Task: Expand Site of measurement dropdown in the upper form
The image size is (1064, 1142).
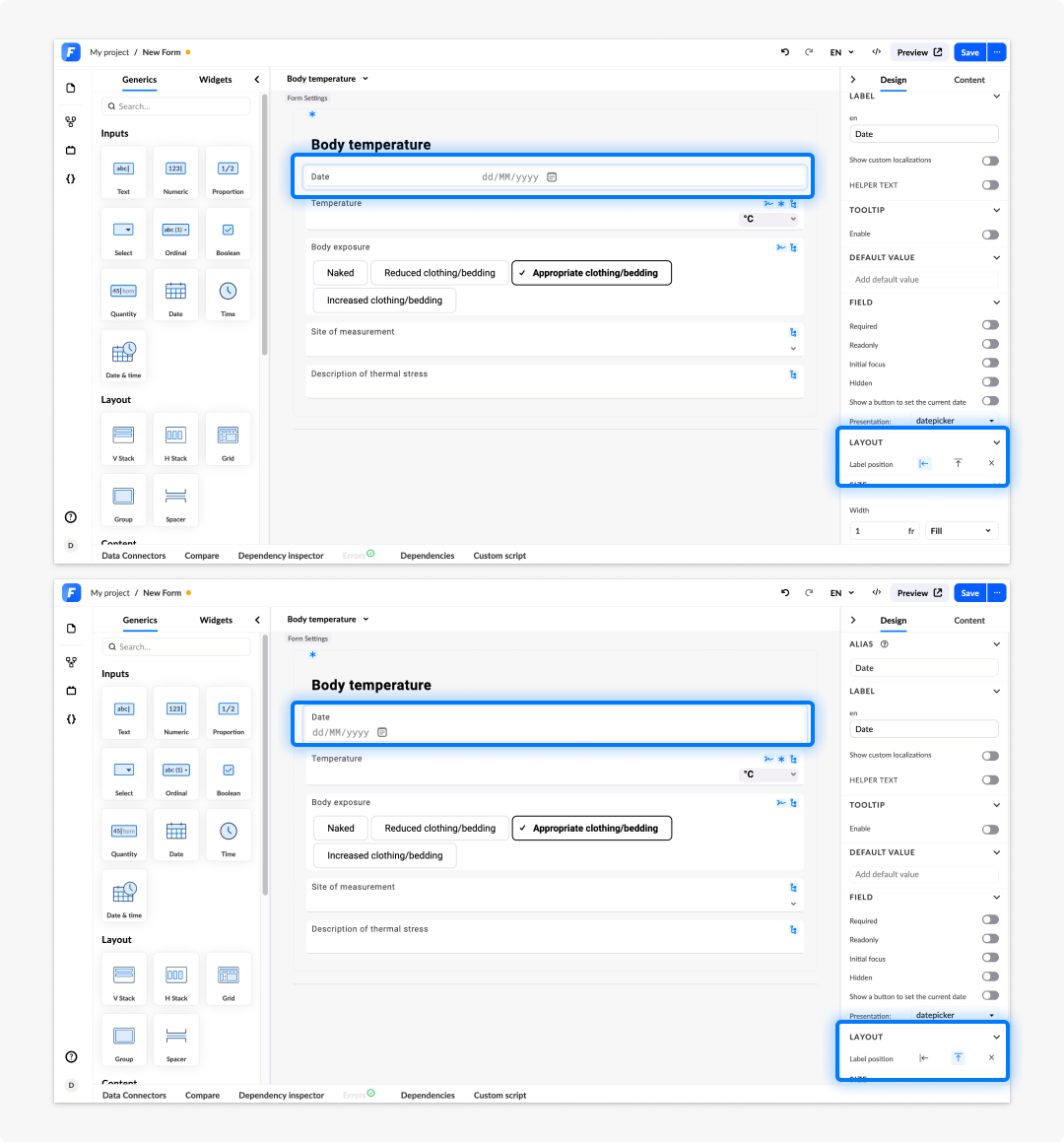Action: 793,349
